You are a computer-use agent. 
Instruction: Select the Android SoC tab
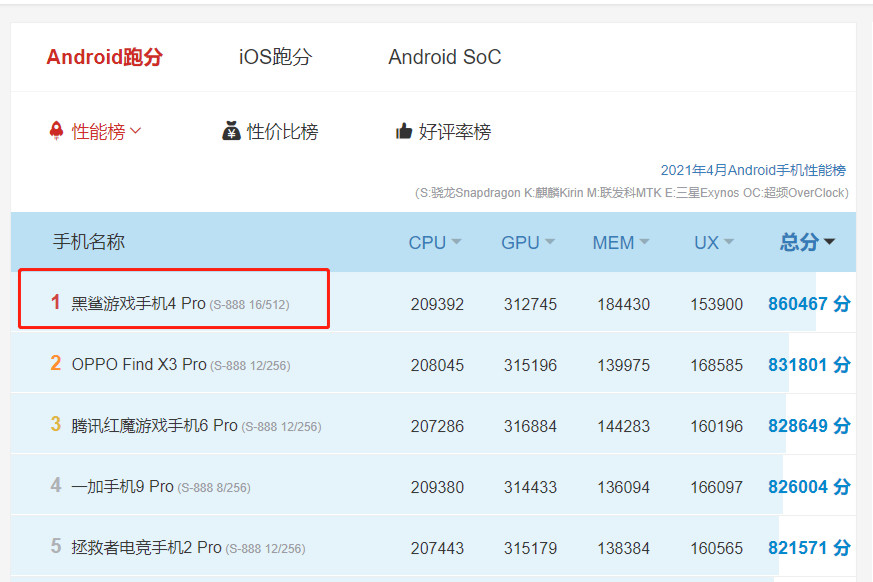444,57
